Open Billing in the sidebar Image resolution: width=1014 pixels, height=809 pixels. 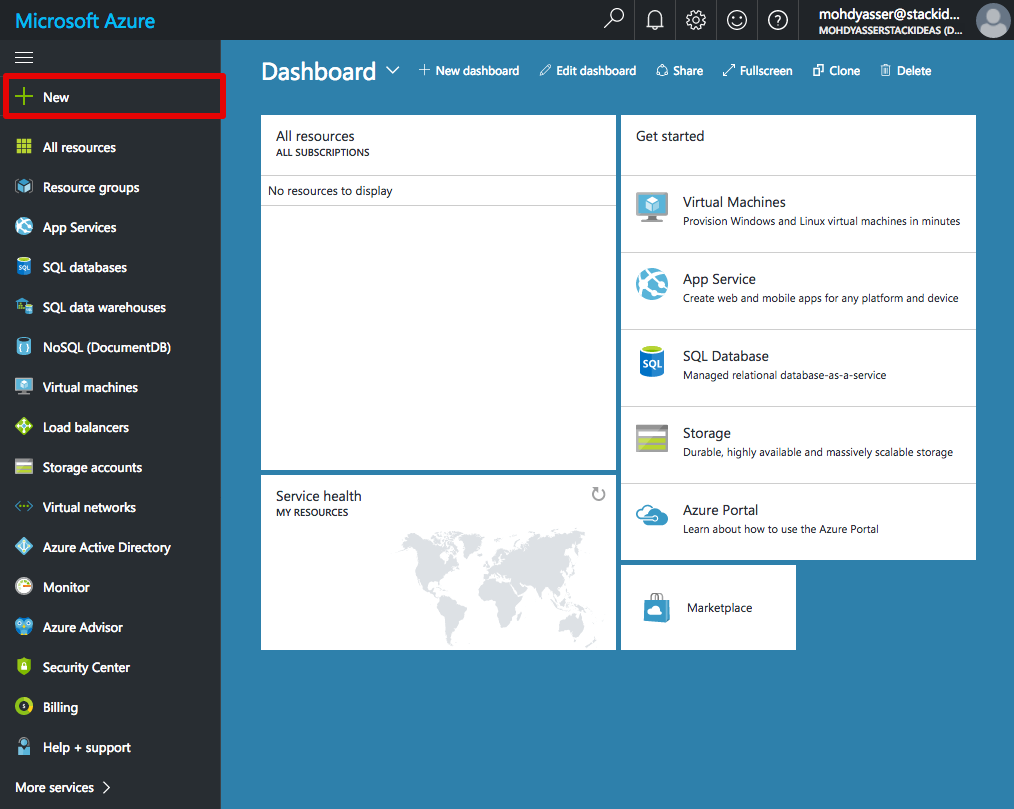coord(111,707)
